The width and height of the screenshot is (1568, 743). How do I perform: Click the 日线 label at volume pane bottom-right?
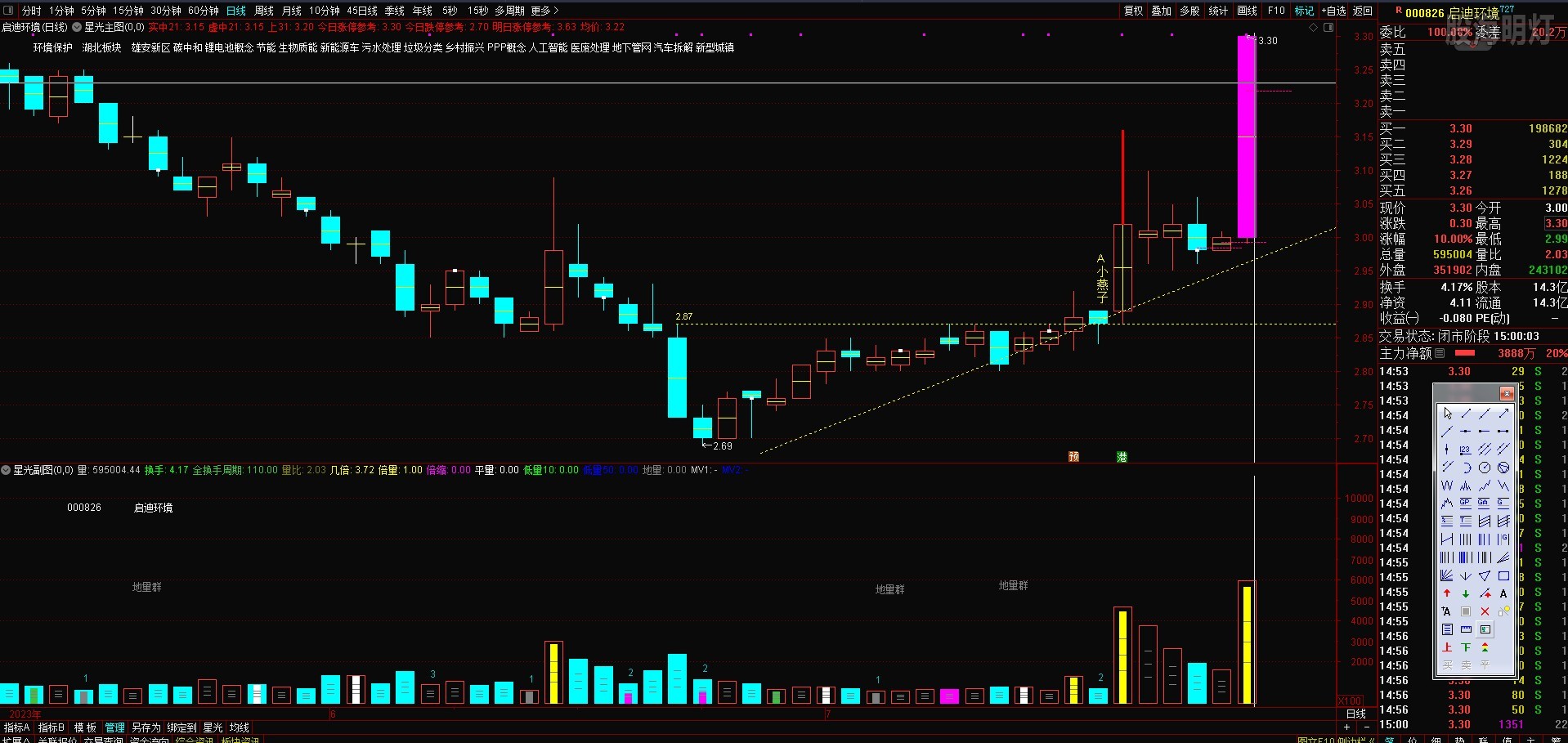1355,714
